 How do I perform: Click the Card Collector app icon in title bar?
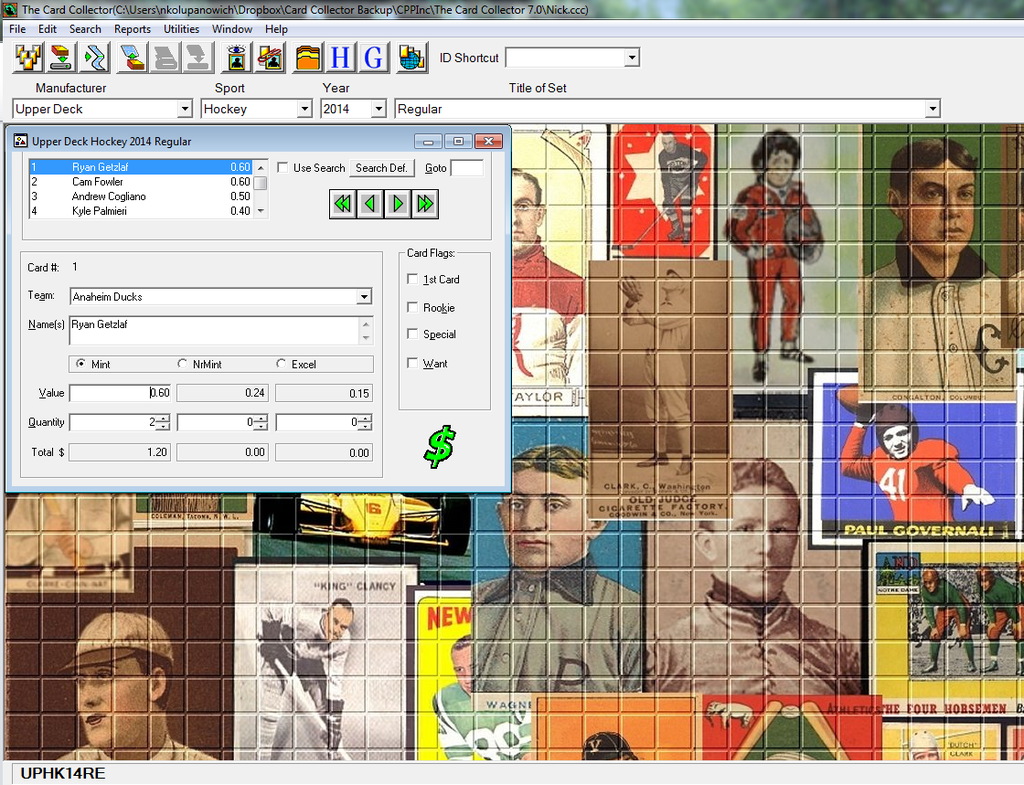10,9
